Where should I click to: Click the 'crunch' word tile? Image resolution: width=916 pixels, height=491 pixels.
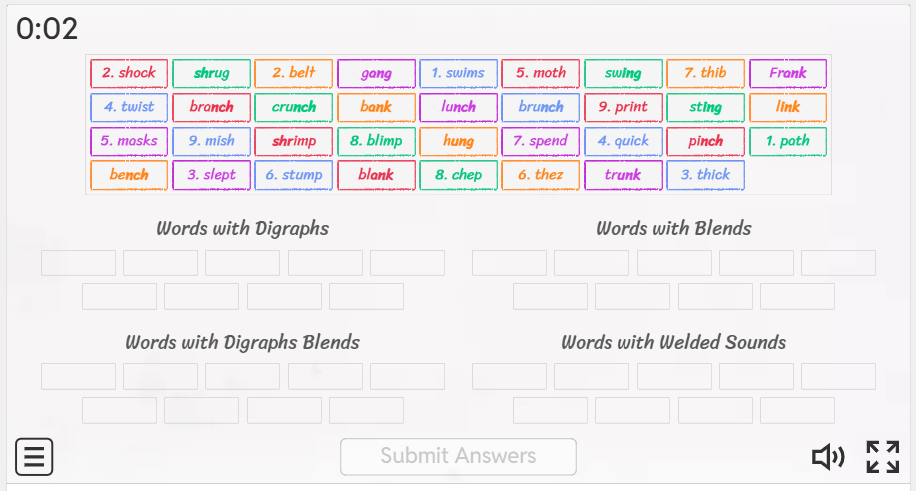point(294,107)
